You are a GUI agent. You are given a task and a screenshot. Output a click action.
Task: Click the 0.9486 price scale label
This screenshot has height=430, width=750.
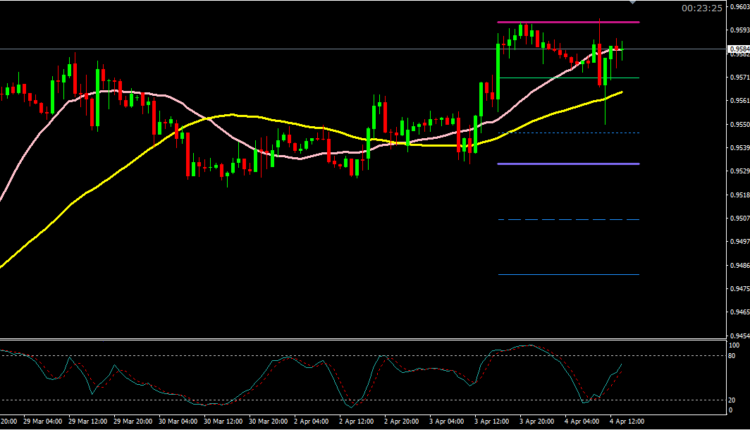(x=736, y=266)
